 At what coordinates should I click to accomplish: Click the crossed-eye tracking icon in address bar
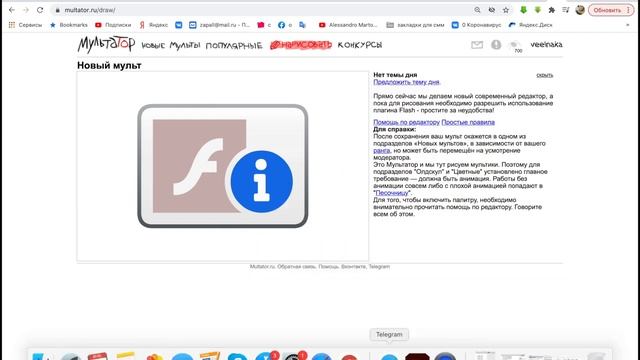[492, 10]
